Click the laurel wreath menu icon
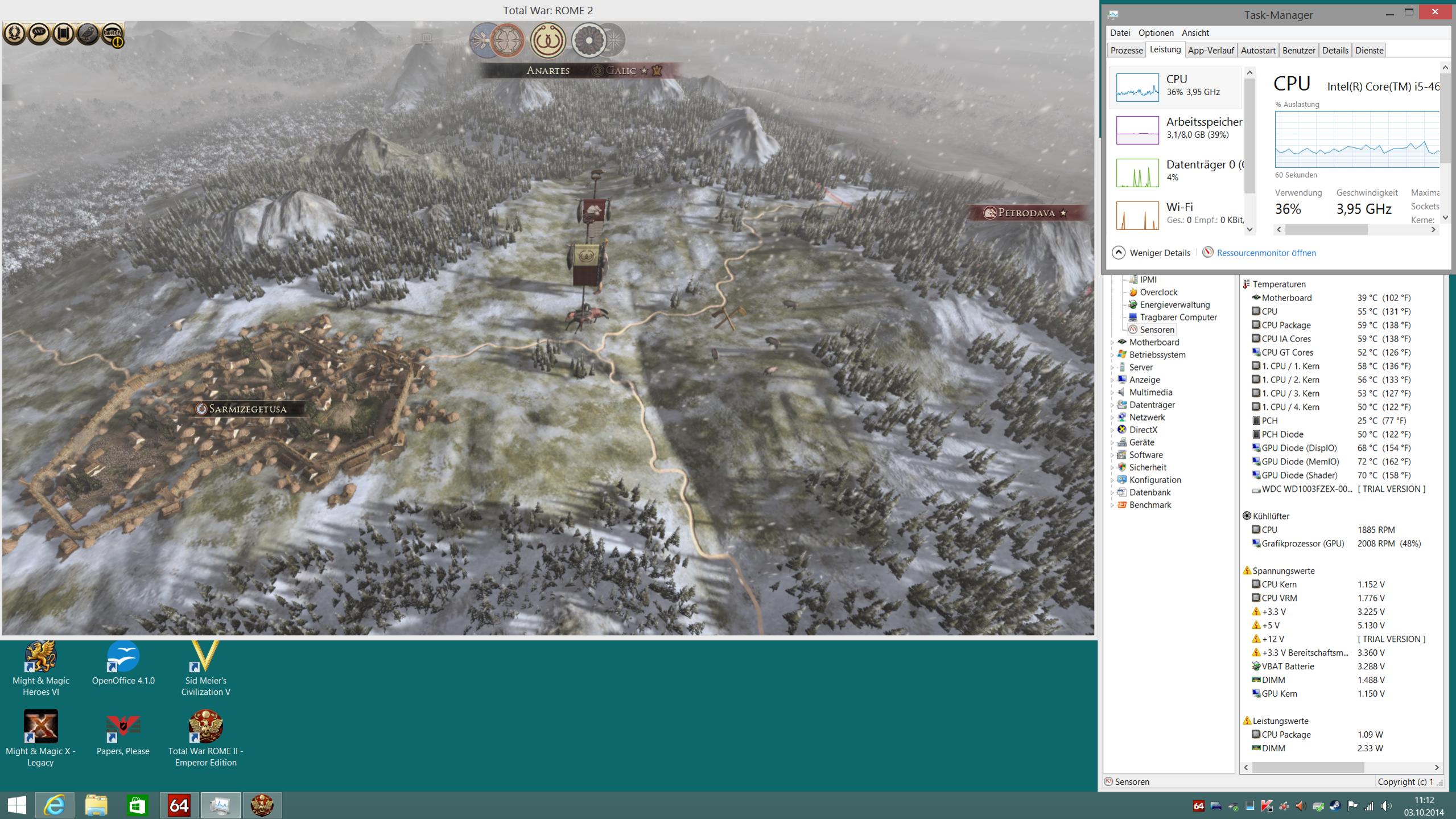 click(x=14, y=34)
